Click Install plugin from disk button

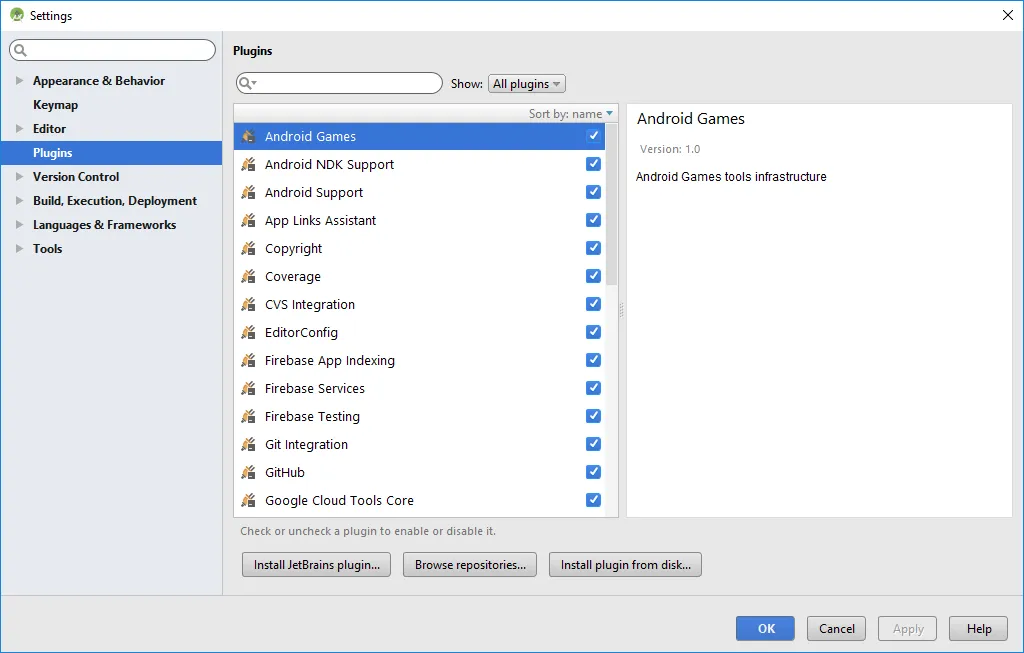(x=625, y=565)
